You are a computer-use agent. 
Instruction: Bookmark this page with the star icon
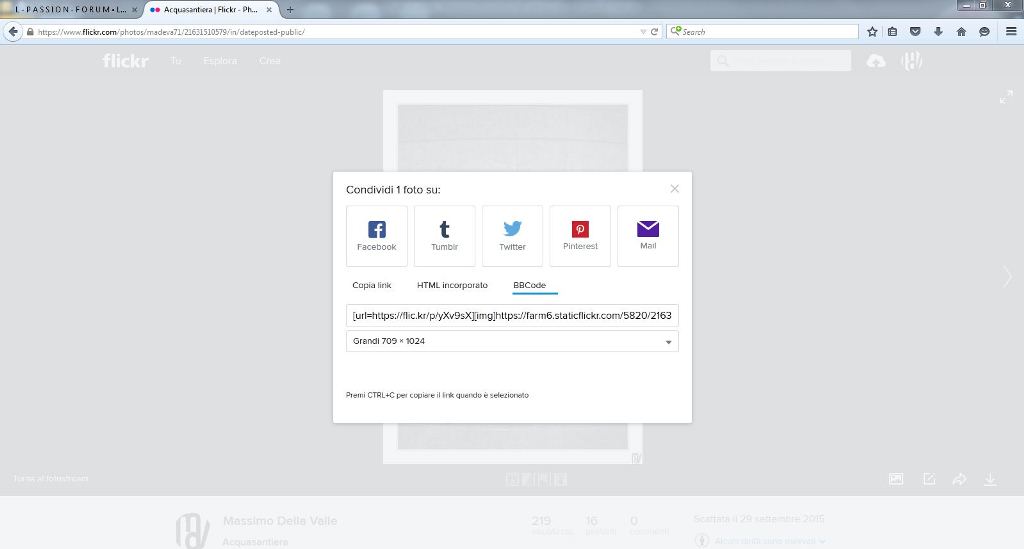pyautogui.click(x=872, y=31)
